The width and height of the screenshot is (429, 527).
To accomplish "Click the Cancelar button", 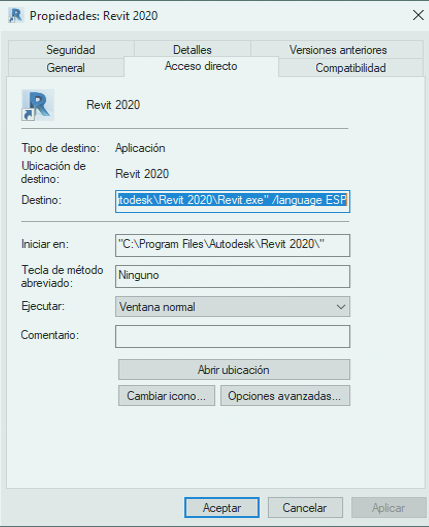I will tap(305, 508).
